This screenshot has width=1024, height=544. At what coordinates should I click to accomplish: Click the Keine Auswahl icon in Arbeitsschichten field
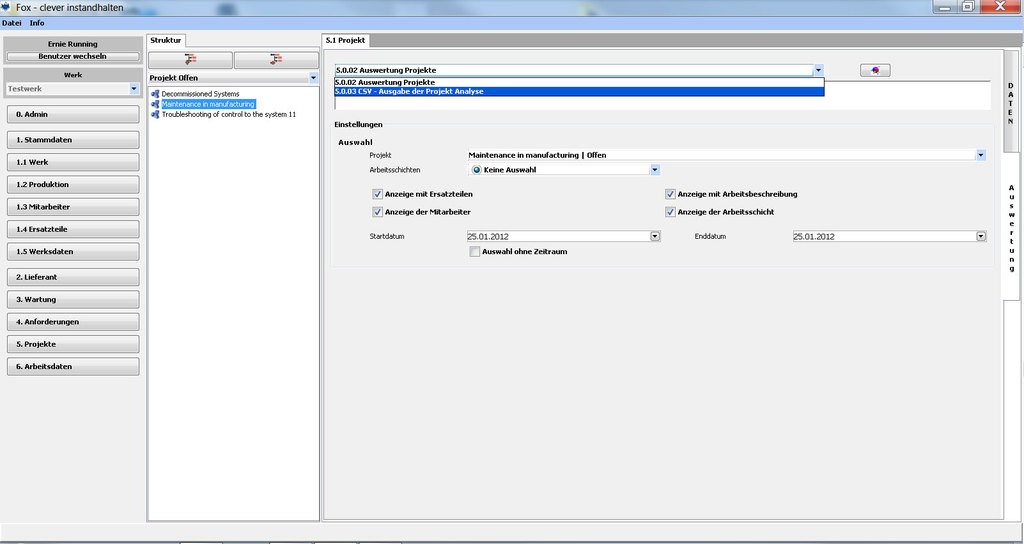tap(477, 170)
